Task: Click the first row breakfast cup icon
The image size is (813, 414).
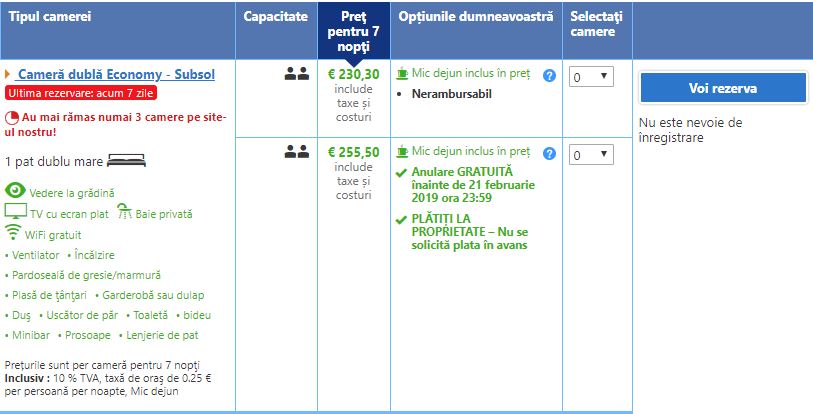Action: coord(402,74)
